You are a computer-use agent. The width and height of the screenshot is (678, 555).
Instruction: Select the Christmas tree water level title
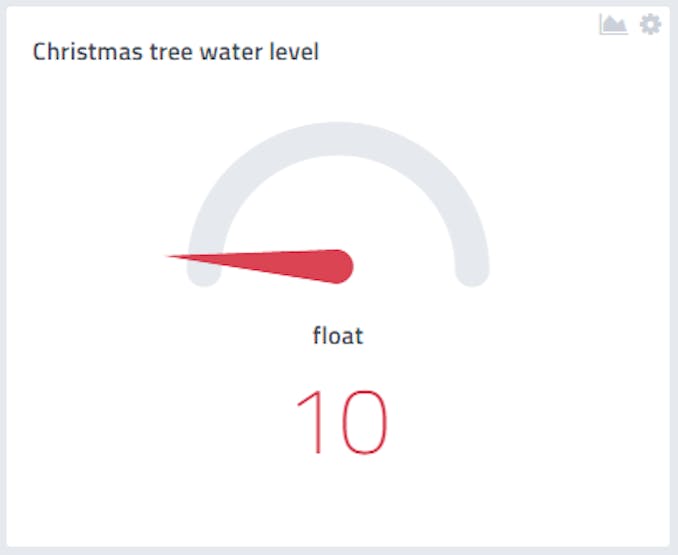click(x=176, y=52)
